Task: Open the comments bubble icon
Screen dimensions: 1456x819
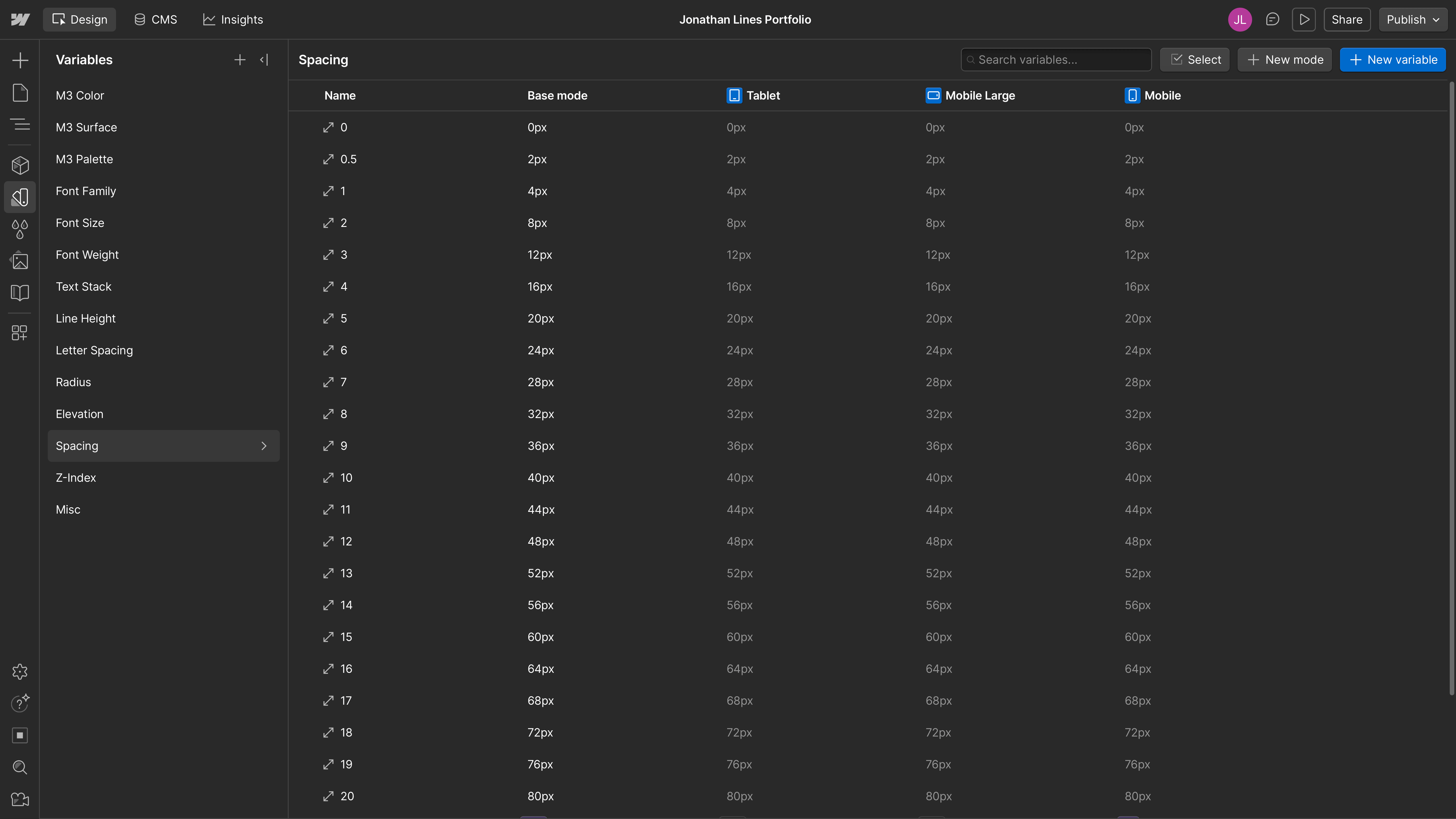Action: pyautogui.click(x=1272, y=20)
